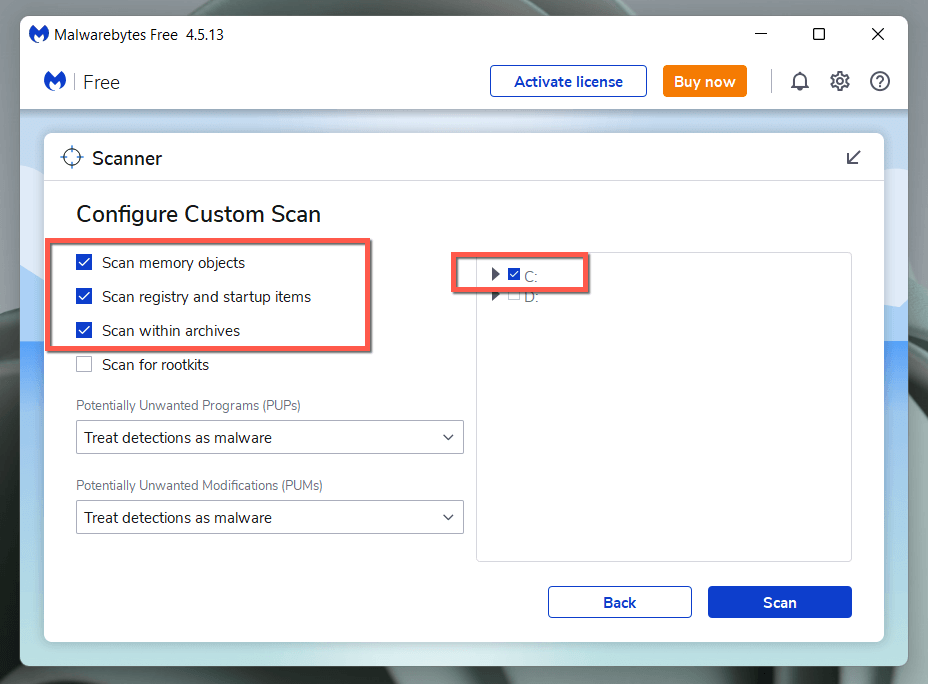Uncheck Scan registry and startup items
The height and width of the screenshot is (684, 928).
coord(84,296)
